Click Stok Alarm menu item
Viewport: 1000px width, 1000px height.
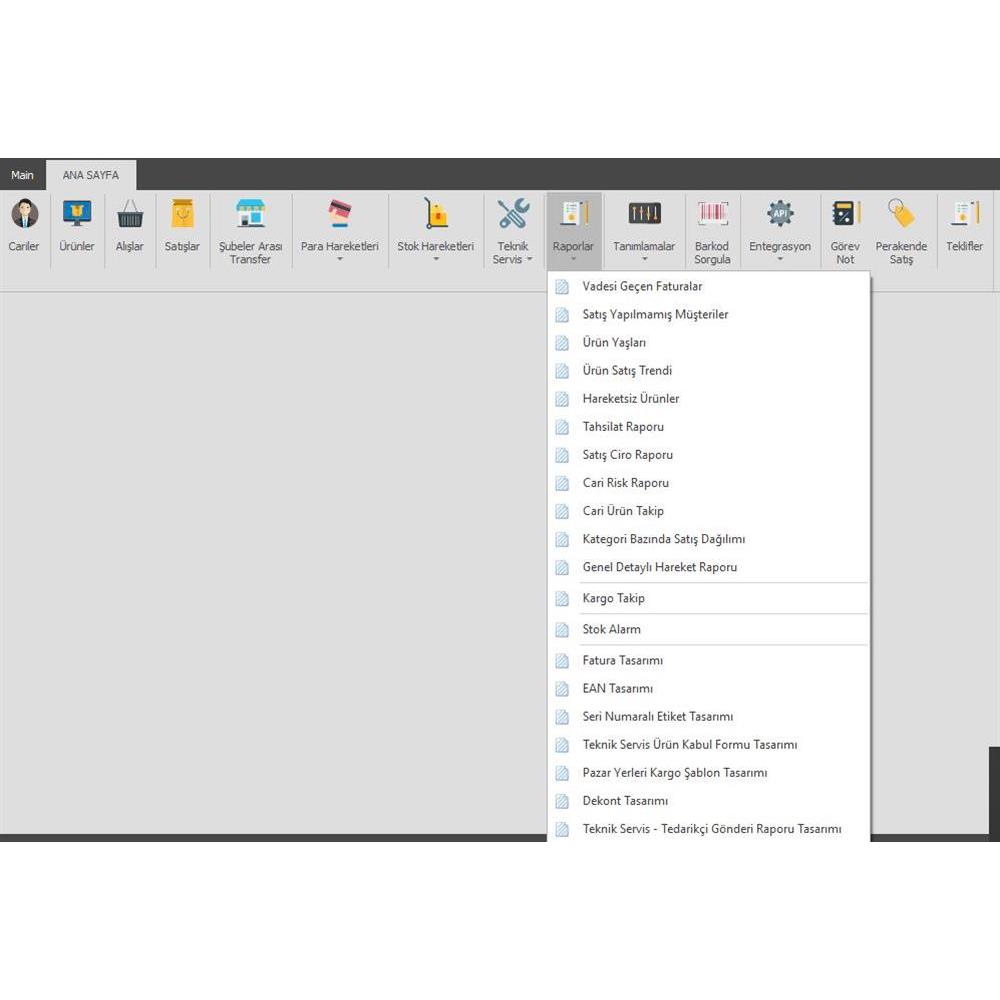(611, 630)
